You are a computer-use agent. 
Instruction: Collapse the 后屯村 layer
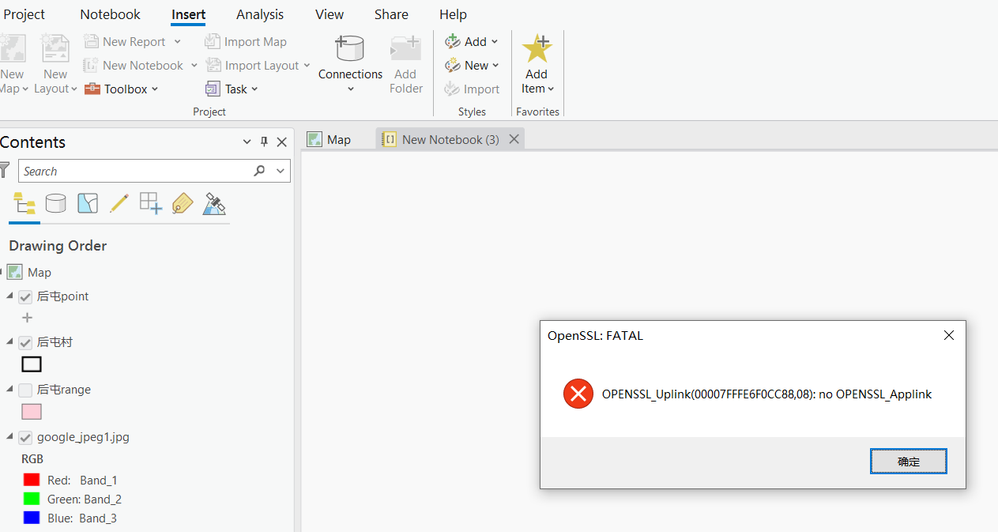pos(10,342)
